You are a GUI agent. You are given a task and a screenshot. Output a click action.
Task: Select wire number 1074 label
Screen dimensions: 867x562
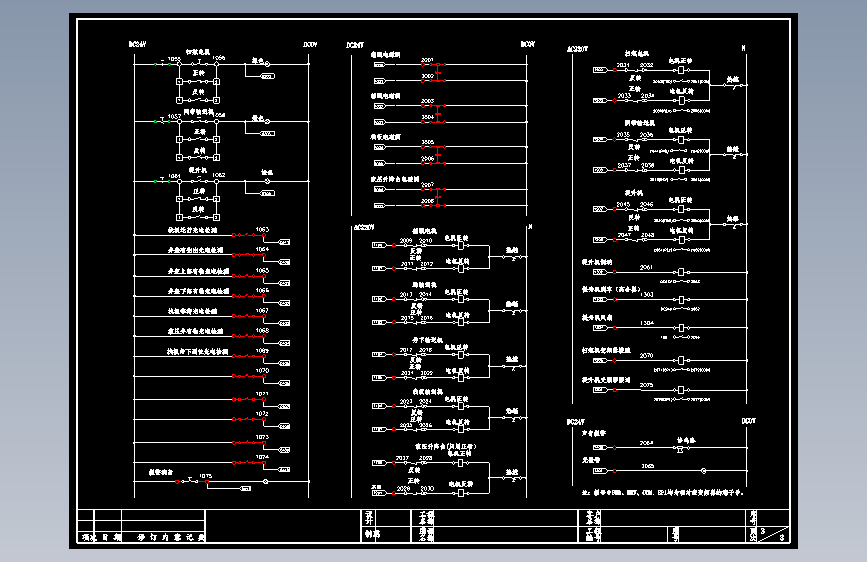point(262,457)
